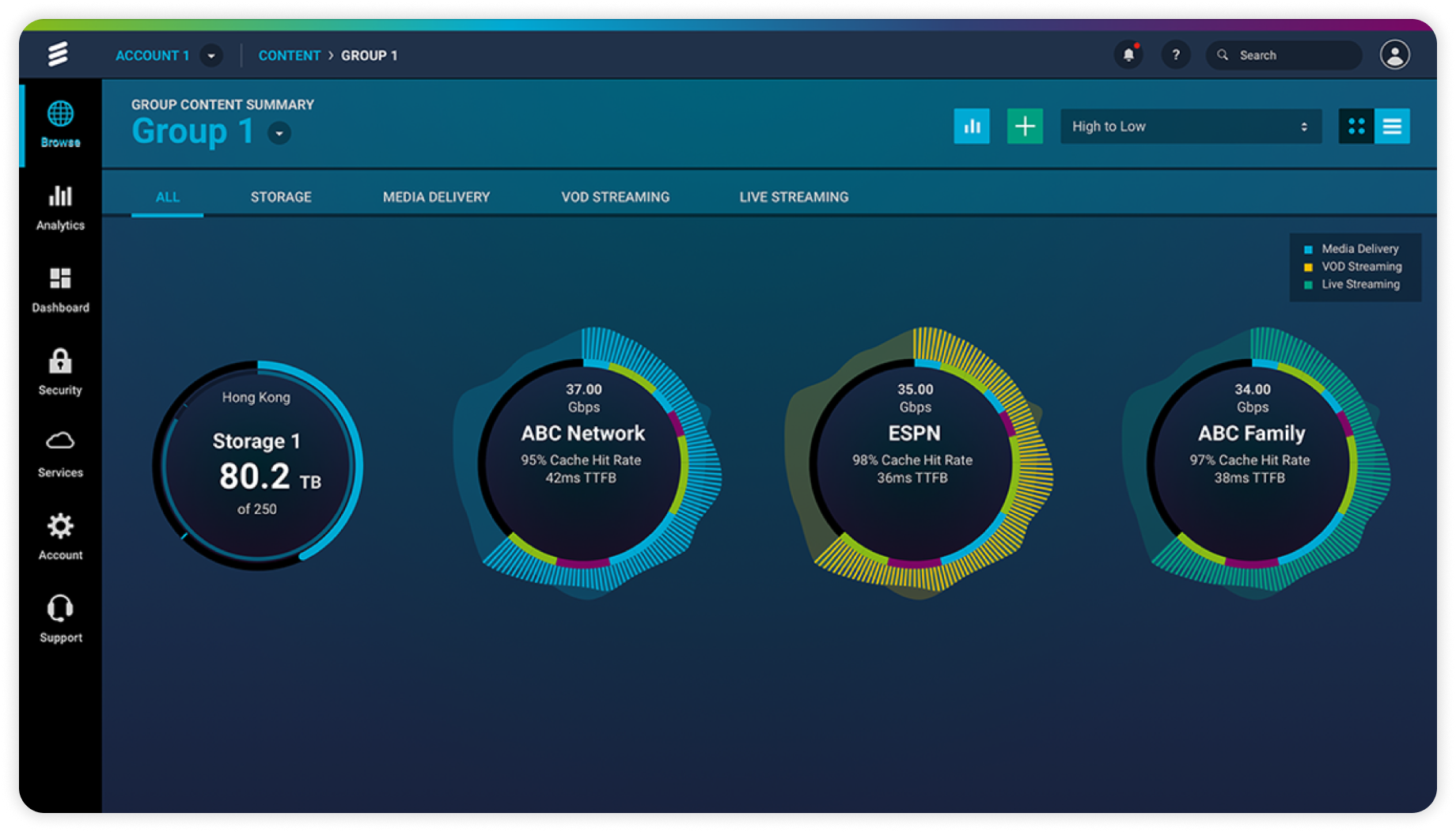Open the Storage 1 Hong Kong gauge
The width and height of the screenshot is (1456, 832).
point(257,465)
